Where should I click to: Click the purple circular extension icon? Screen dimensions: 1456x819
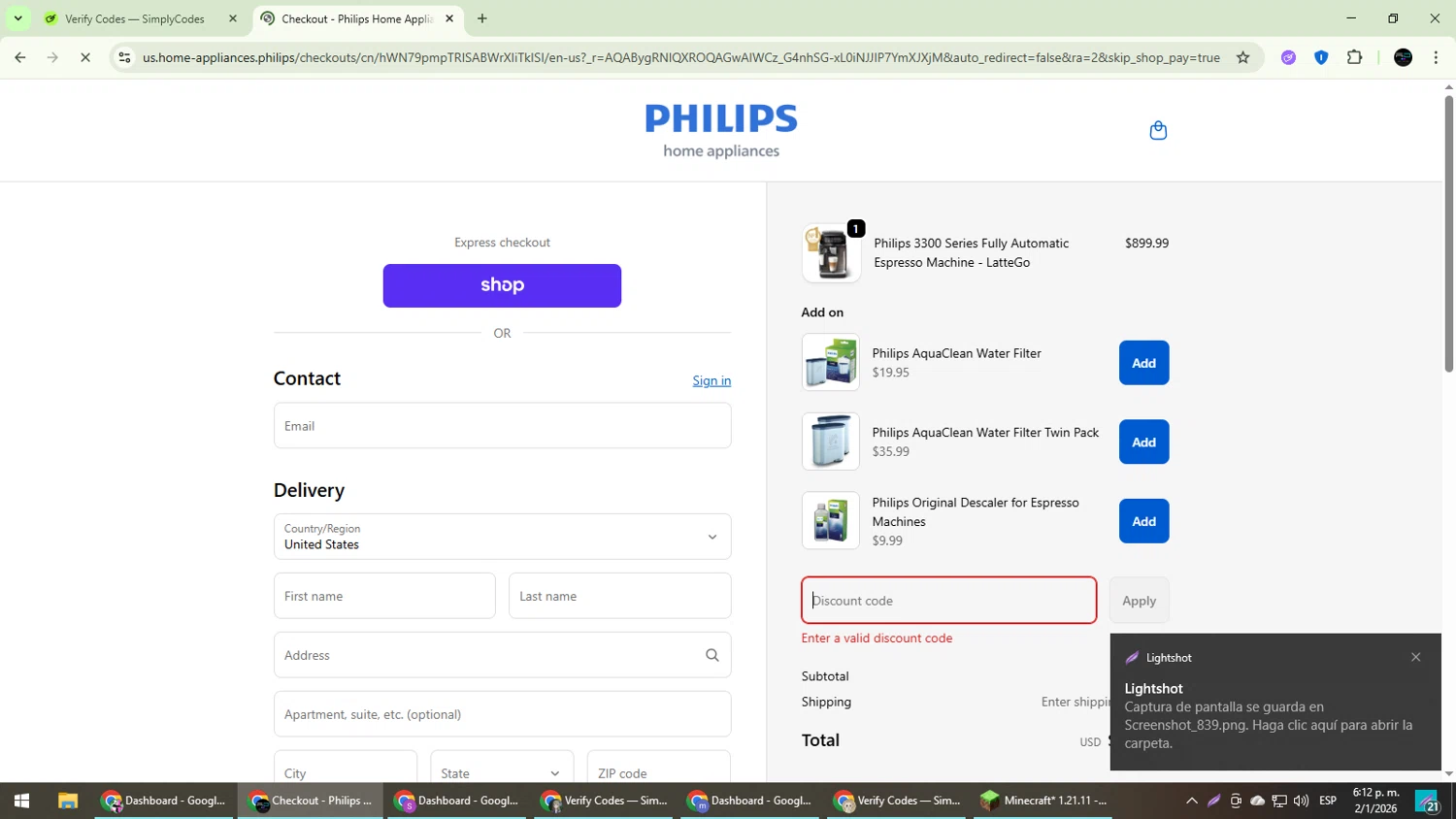[1288, 57]
